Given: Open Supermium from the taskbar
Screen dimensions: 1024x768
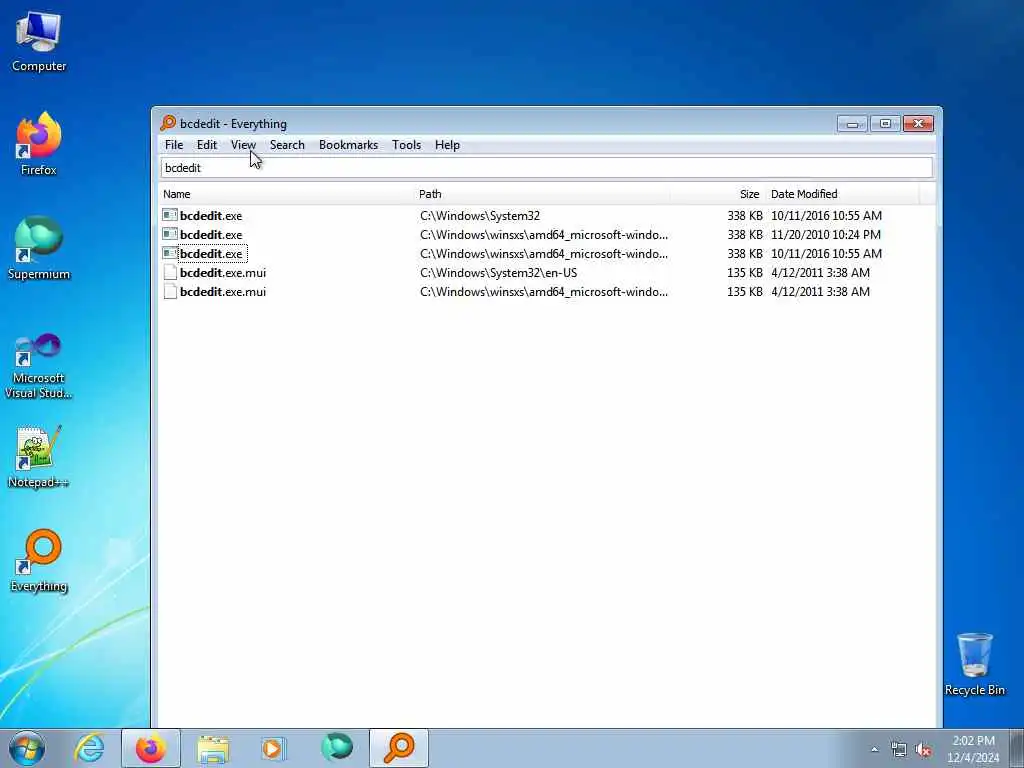Looking at the screenshot, I should (x=337, y=748).
